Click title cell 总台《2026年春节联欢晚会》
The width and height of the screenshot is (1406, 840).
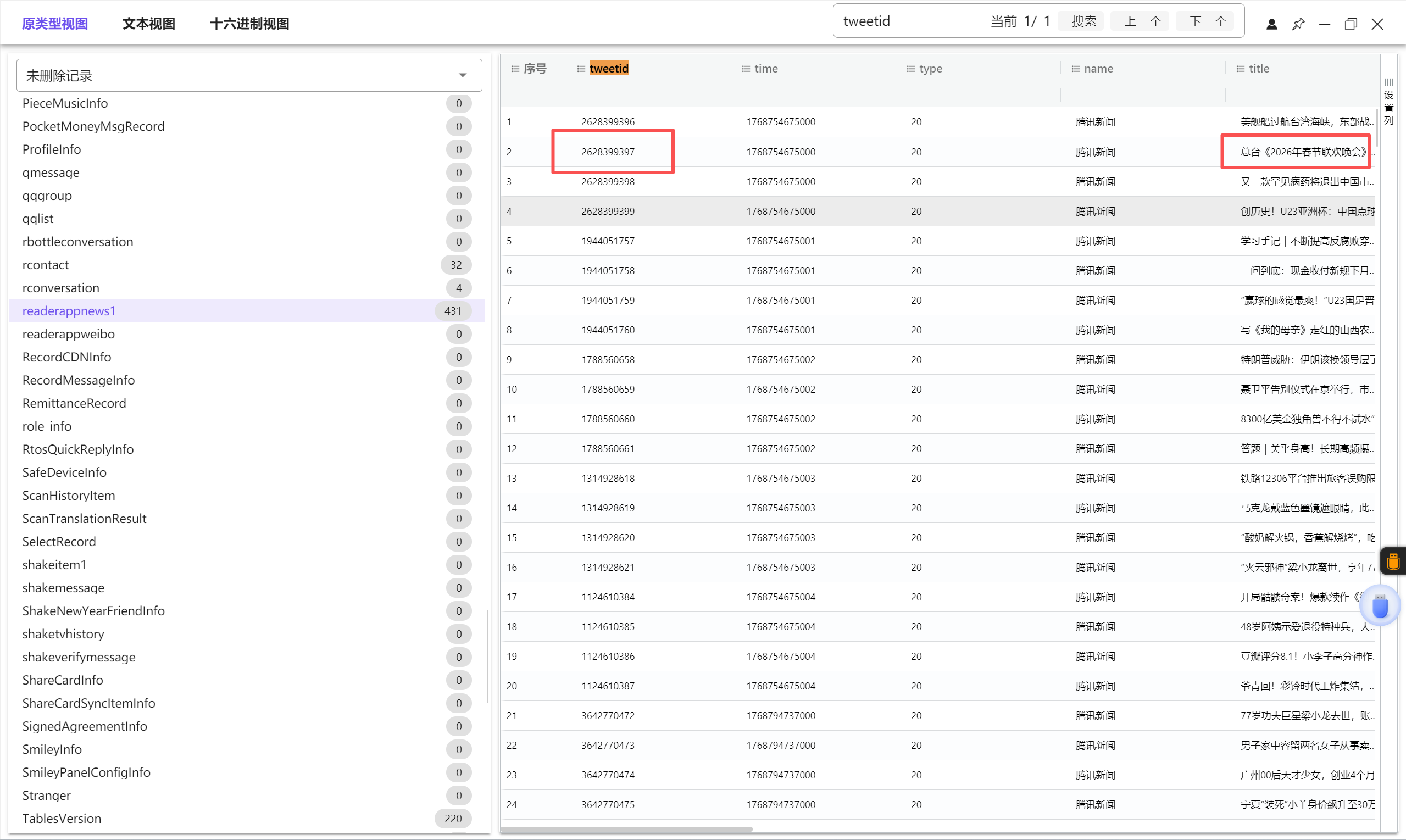[x=1304, y=152]
